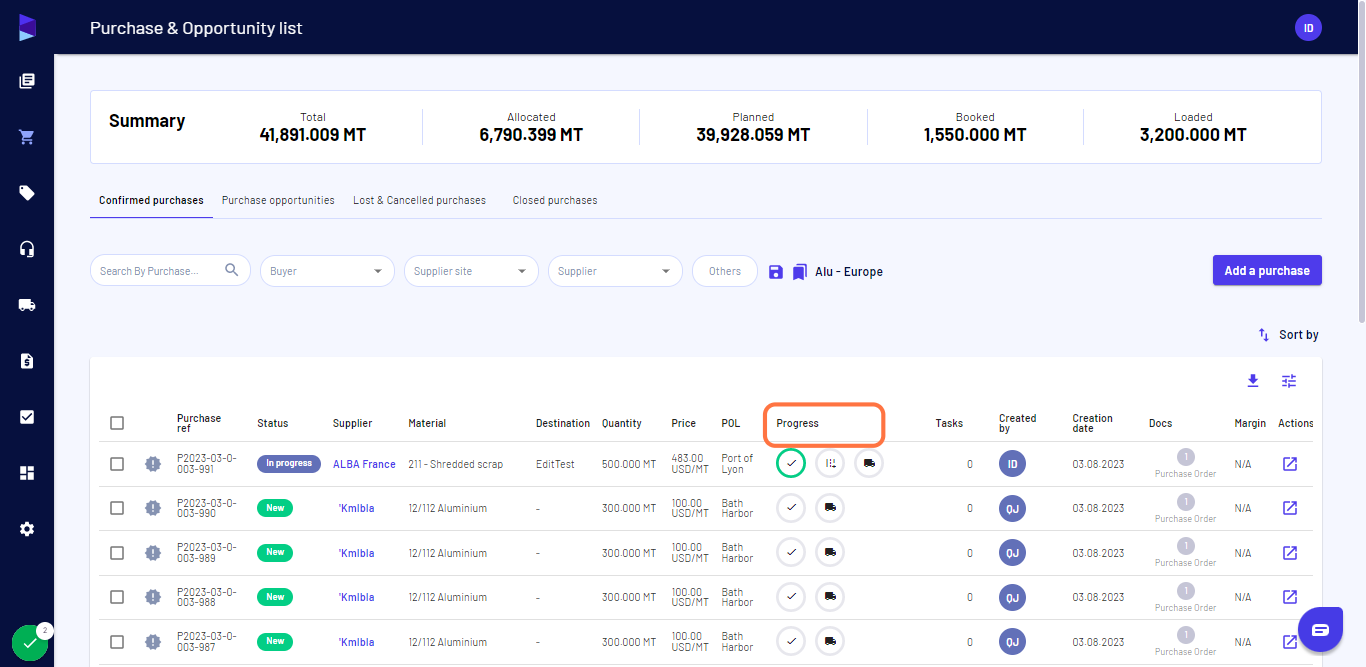Switch to Lost & Cancelled purchases tab
1366x667 pixels.
419,200
